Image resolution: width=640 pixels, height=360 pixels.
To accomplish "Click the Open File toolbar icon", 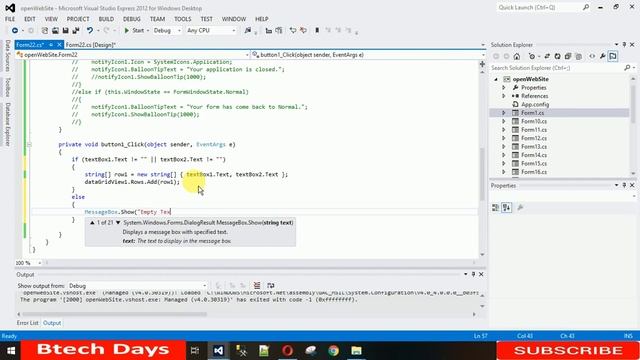I will [x=55, y=31].
